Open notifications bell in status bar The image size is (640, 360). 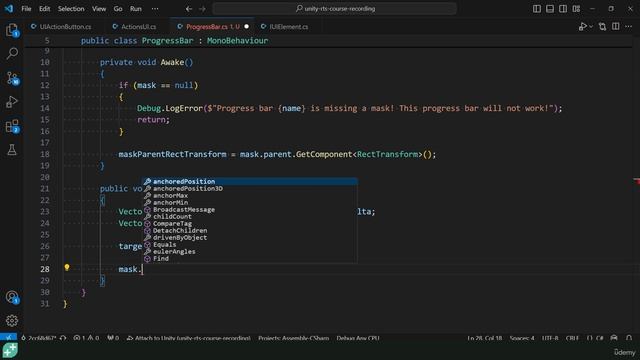pos(629,338)
